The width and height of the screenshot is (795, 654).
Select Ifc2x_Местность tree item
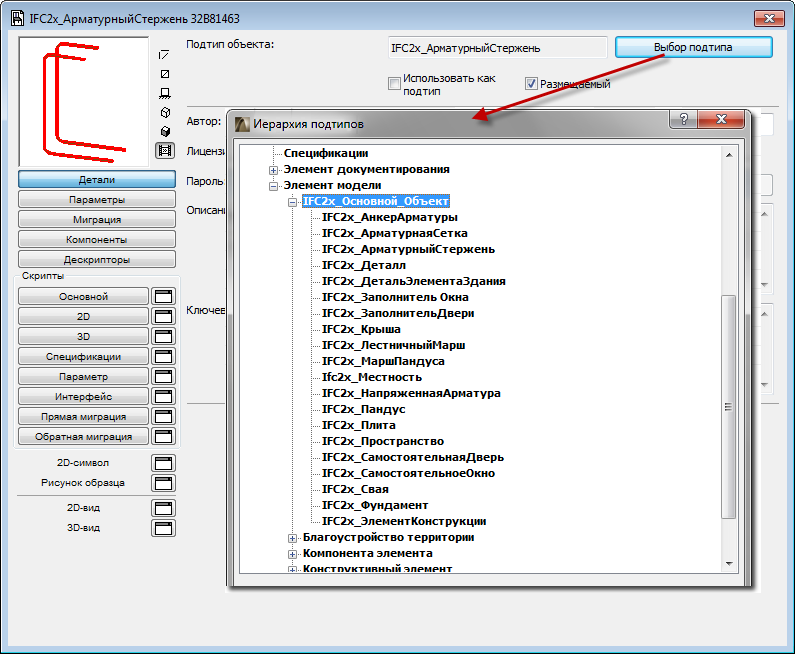[x=372, y=377]
